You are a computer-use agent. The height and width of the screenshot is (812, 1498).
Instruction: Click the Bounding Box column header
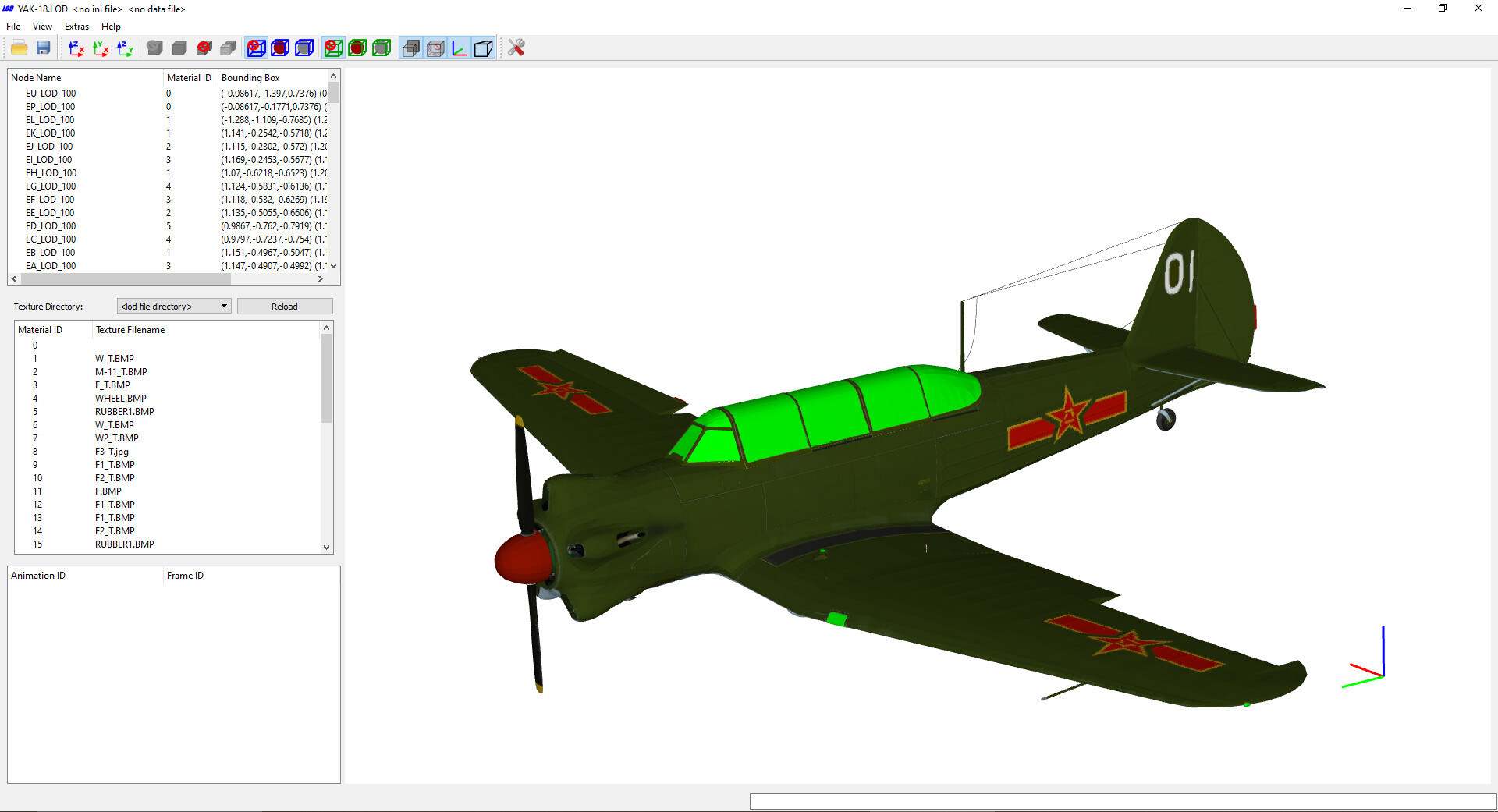[x=250, y=78]
